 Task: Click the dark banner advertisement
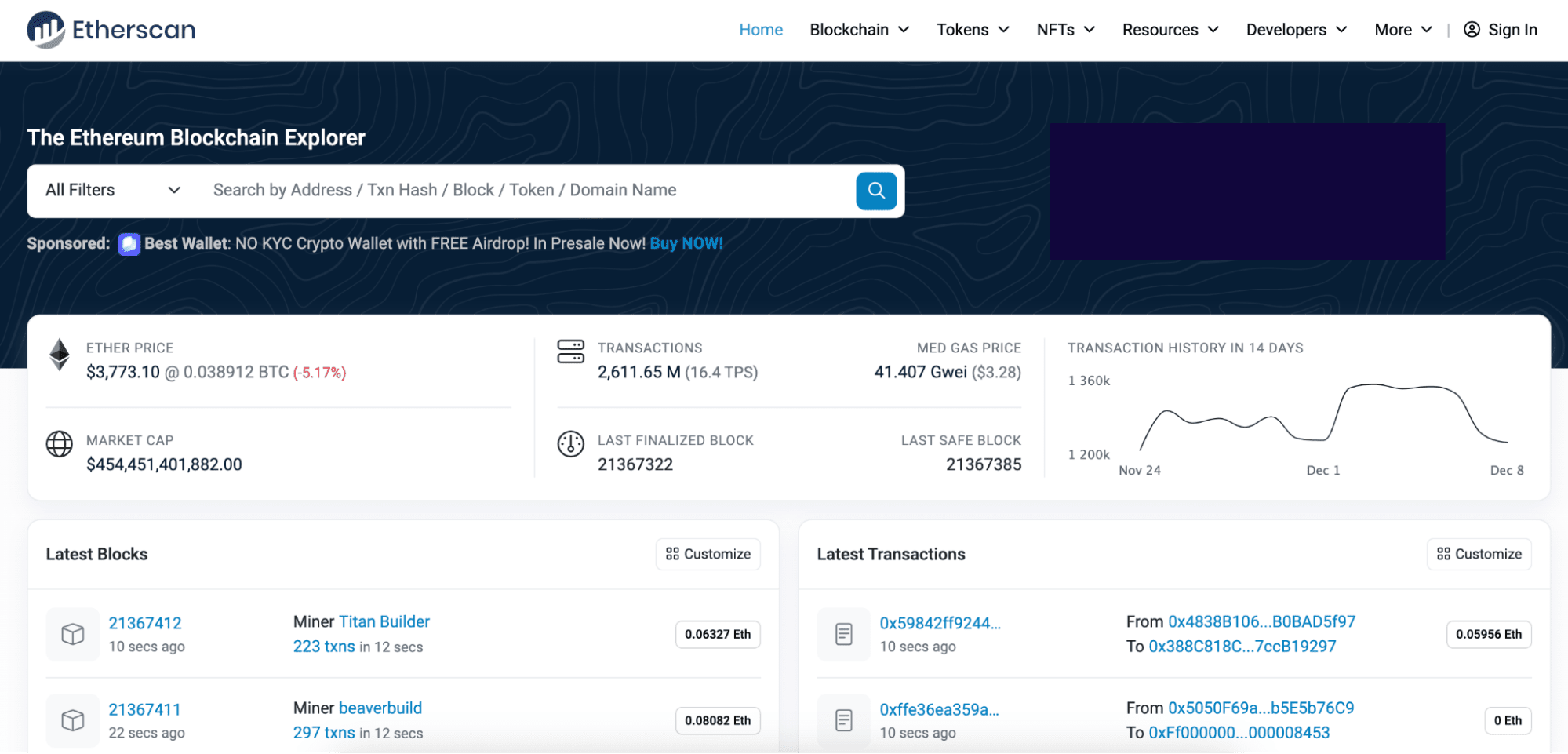1247,191
